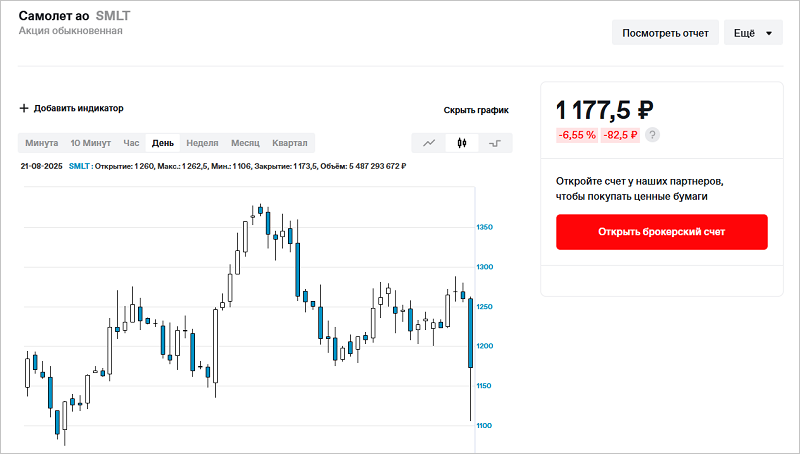Select the Минута timeframe
This screenshot has height=454, width=800.
41,143
